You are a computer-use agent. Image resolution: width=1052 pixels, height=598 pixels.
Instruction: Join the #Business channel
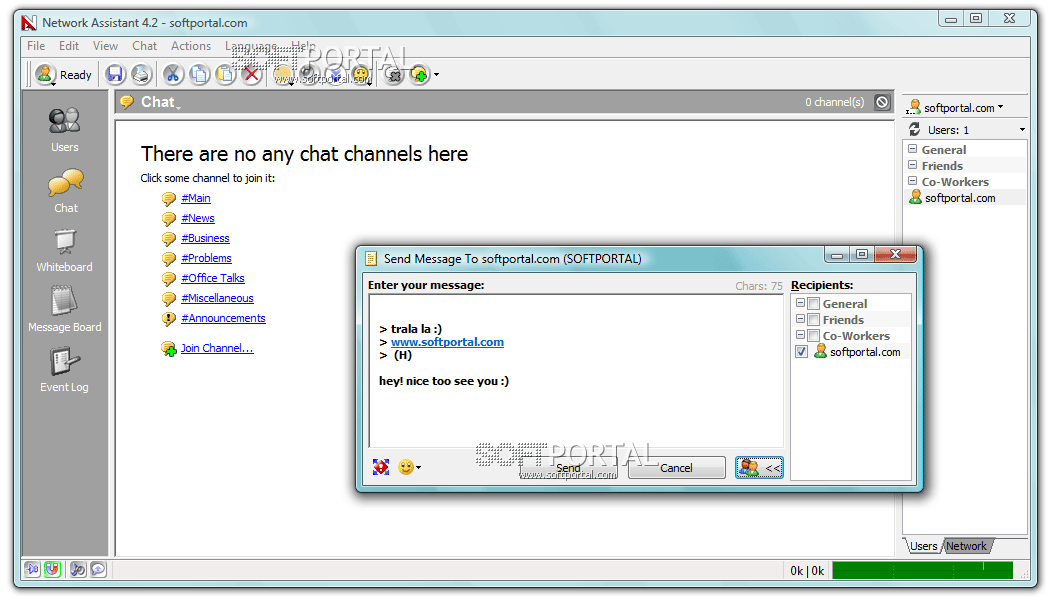[205, 238]
